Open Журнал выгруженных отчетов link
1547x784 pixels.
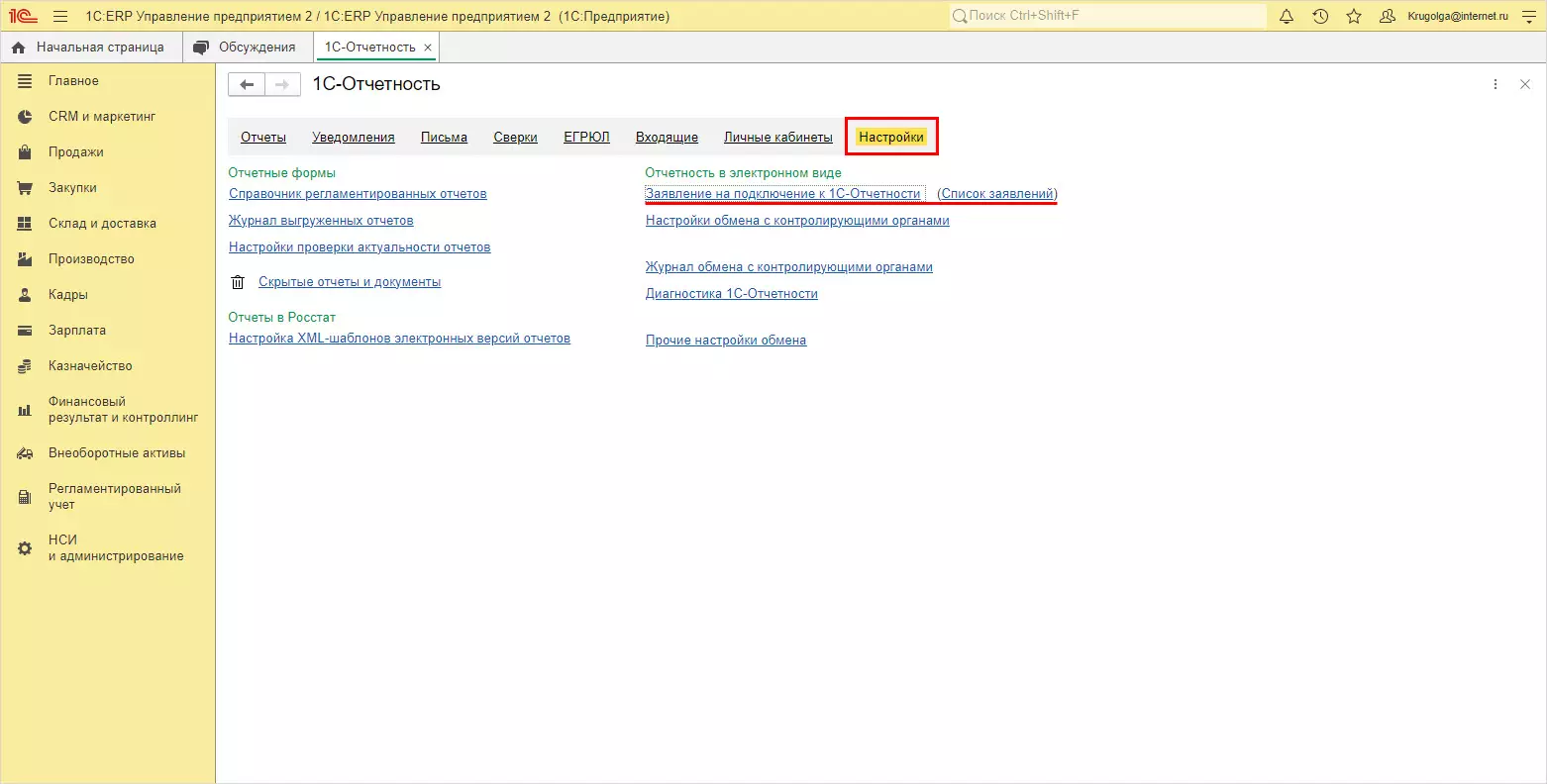point(321,221)
